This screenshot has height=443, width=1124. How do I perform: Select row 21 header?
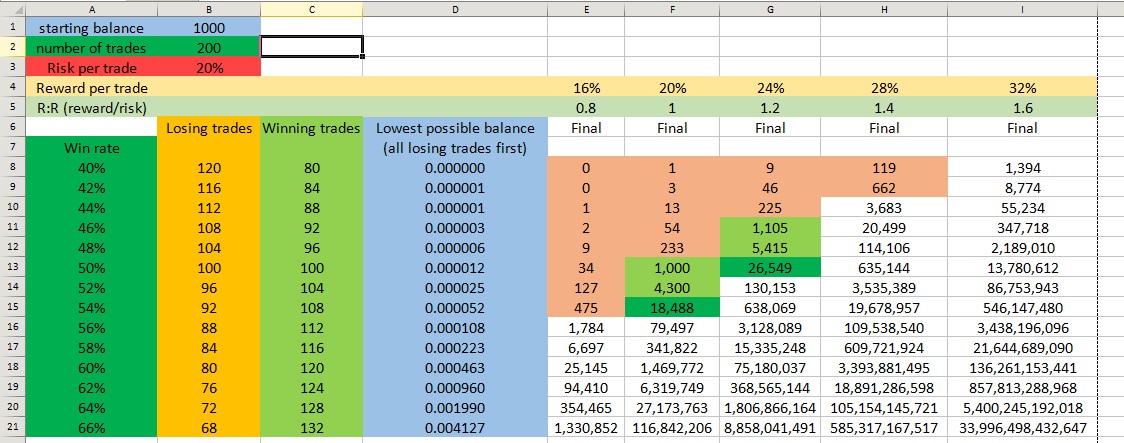pyautogui.click(x=12, y=428)
